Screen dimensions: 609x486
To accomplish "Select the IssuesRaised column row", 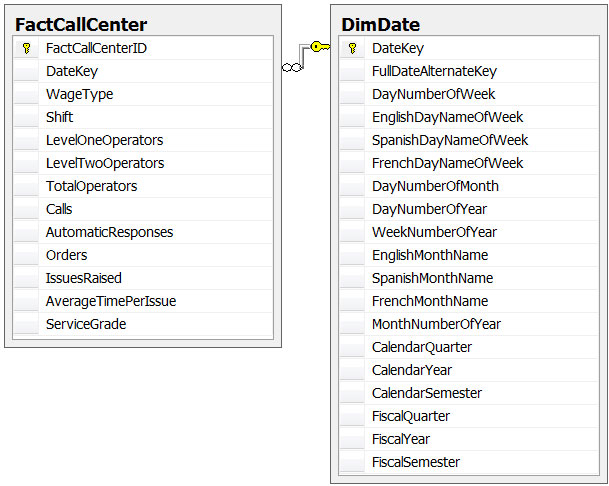I will [83, 278].
